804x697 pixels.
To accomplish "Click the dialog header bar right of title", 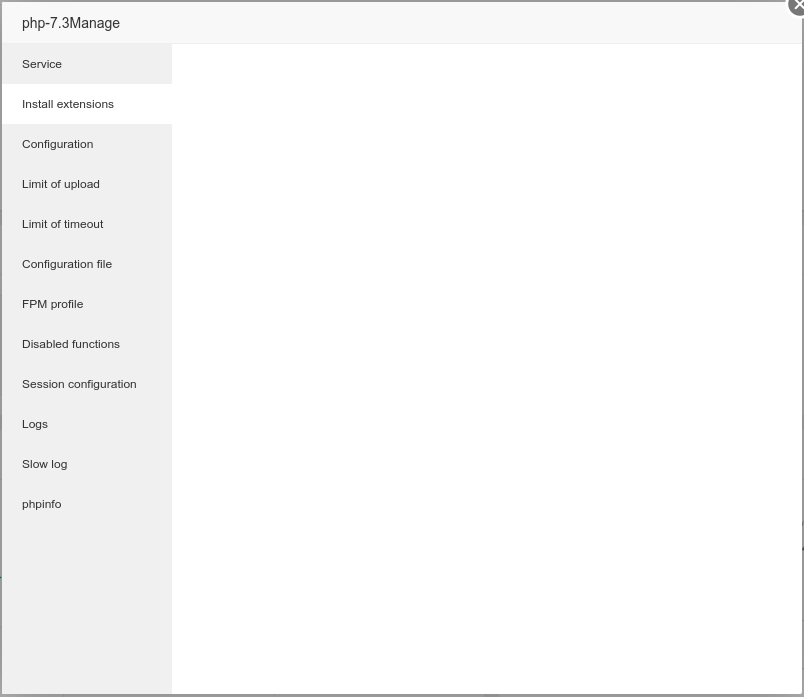I will [450, 23].
